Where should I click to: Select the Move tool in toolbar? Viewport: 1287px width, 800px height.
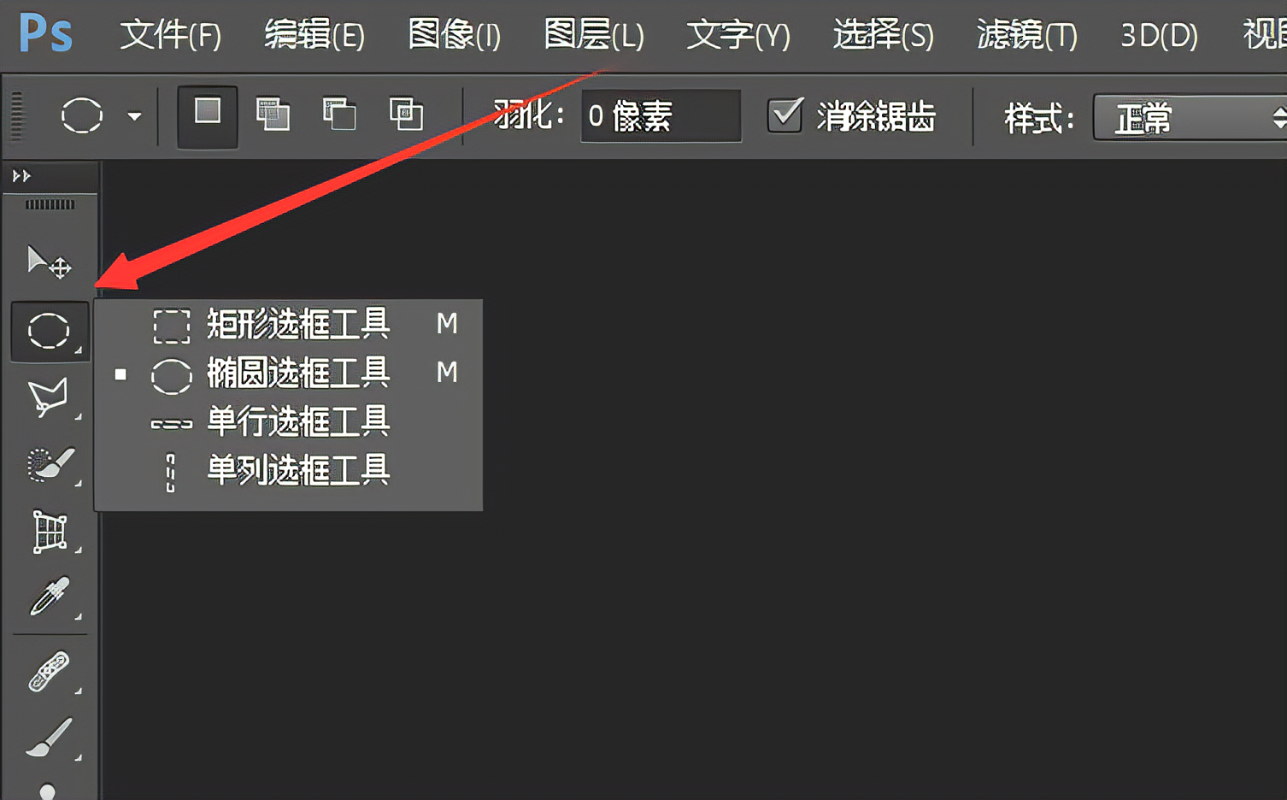[x=49, y=263]
